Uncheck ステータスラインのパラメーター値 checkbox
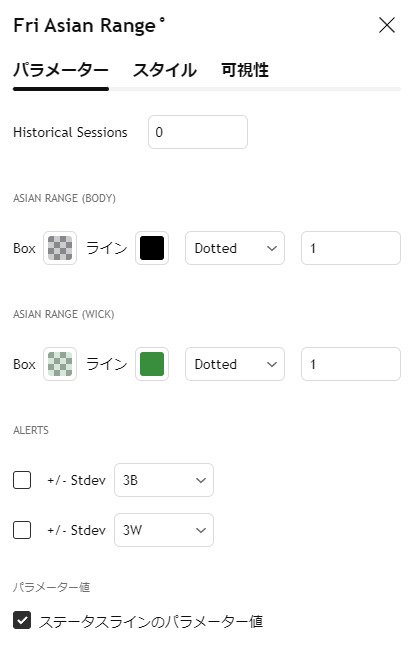The image size is (408, 654). tap(22, 620)
